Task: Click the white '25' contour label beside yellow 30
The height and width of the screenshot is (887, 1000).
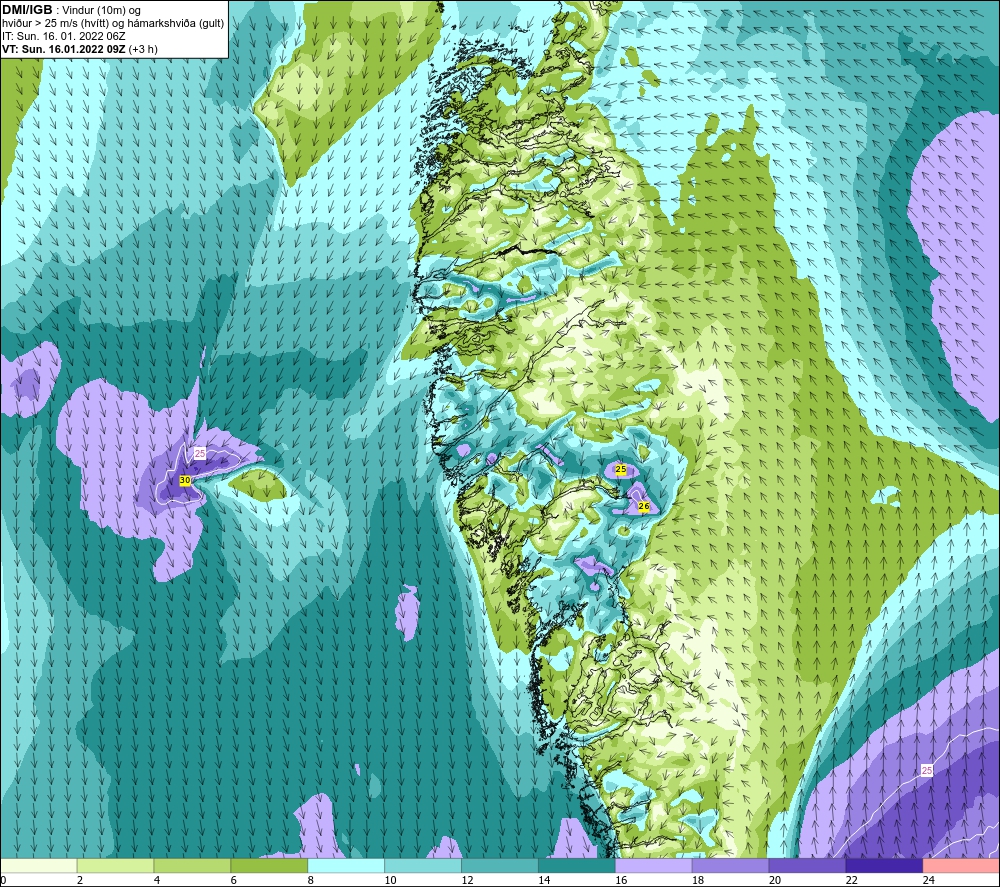Action: [x=200, y=453]
